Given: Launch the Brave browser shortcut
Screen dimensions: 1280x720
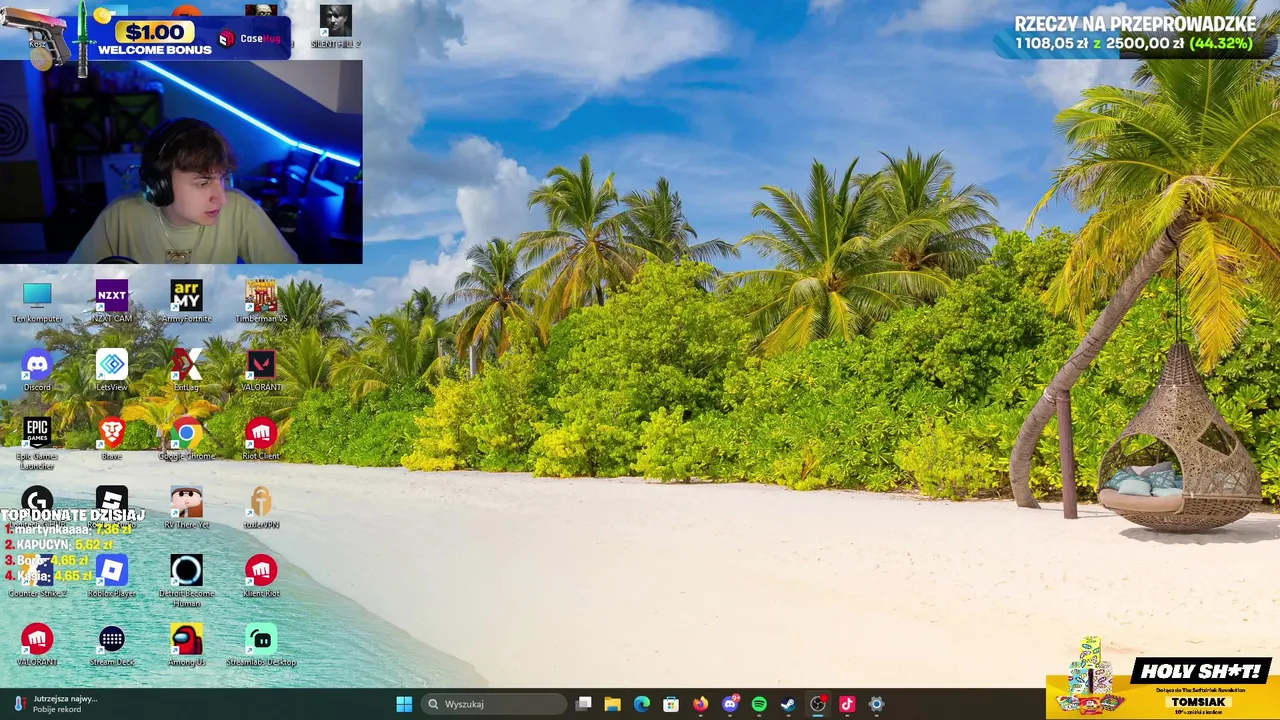Looking at the screenshot, I should point(112,438).
